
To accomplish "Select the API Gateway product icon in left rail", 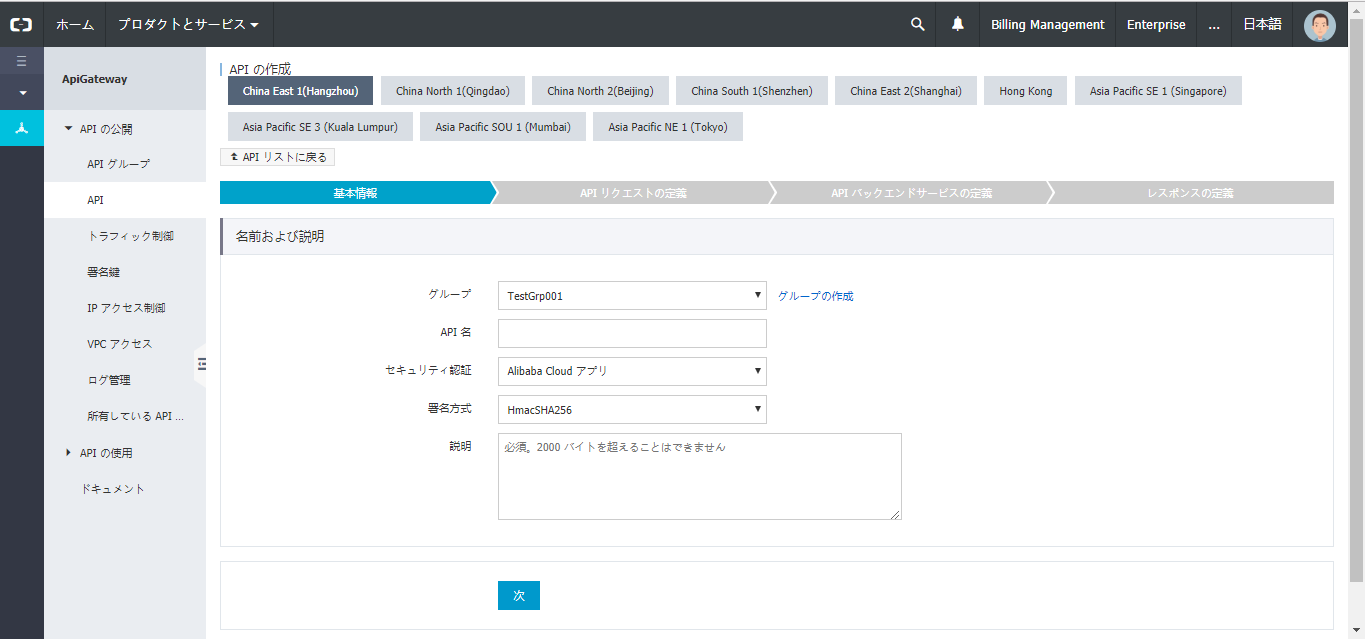I will (x=21, y=128).
